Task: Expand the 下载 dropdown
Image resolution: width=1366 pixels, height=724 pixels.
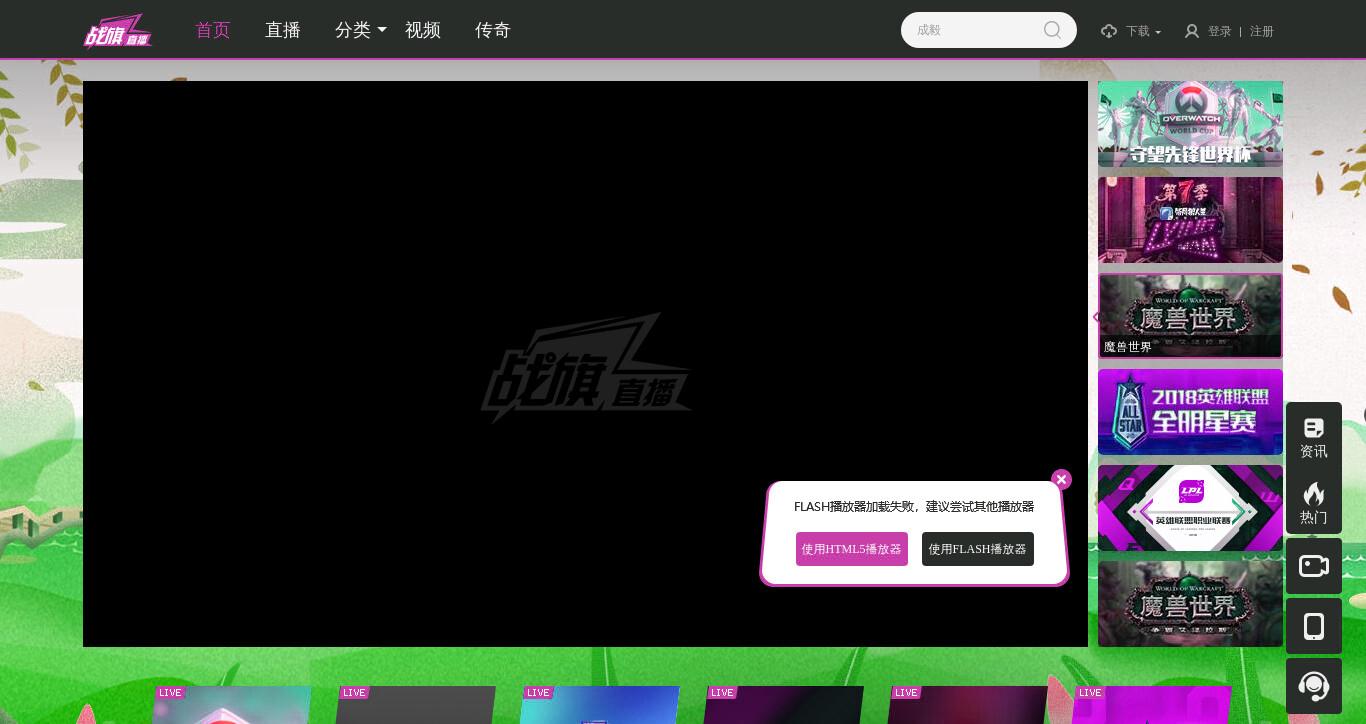Action: coord(1143,31)
